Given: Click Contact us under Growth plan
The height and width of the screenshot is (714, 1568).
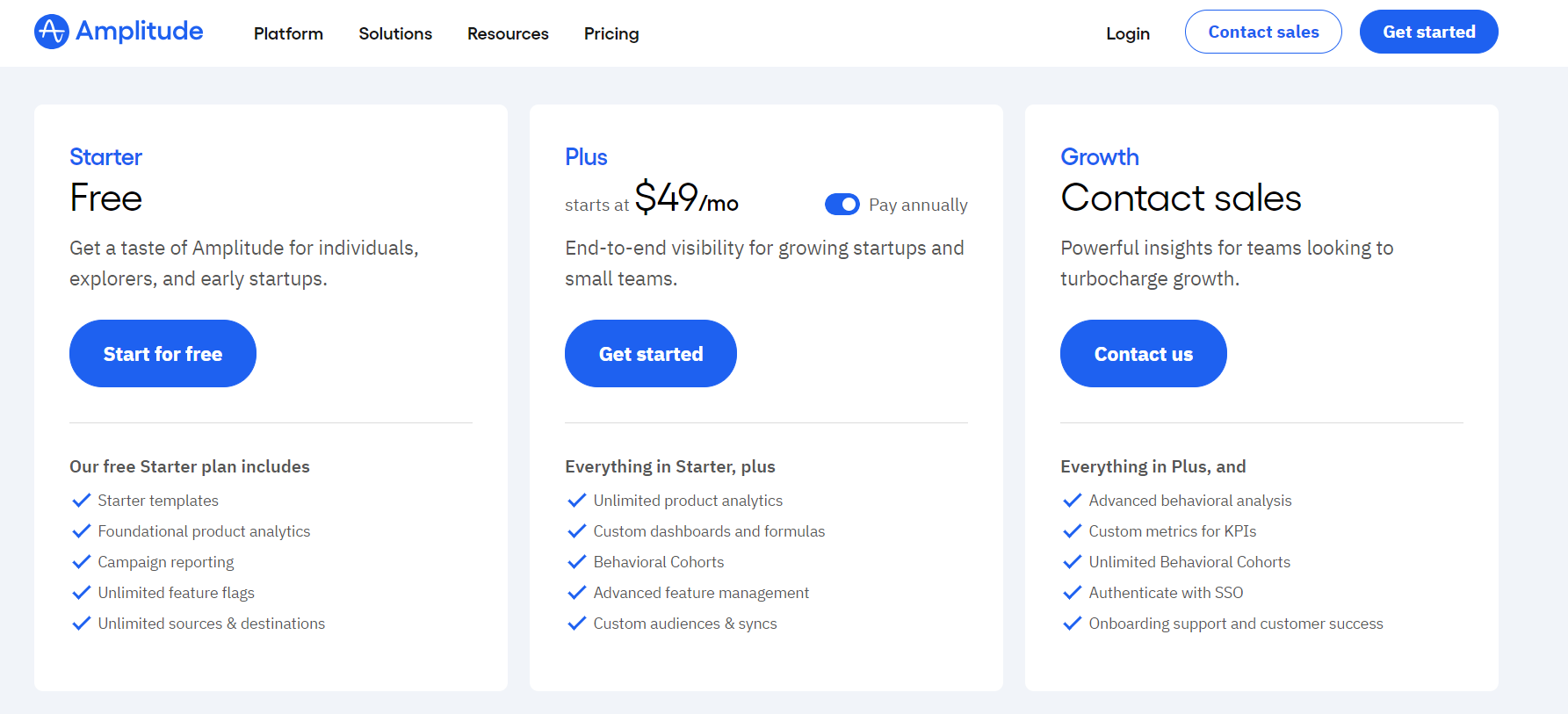Looking at the screenshot, I should (x=1143, y=354).
